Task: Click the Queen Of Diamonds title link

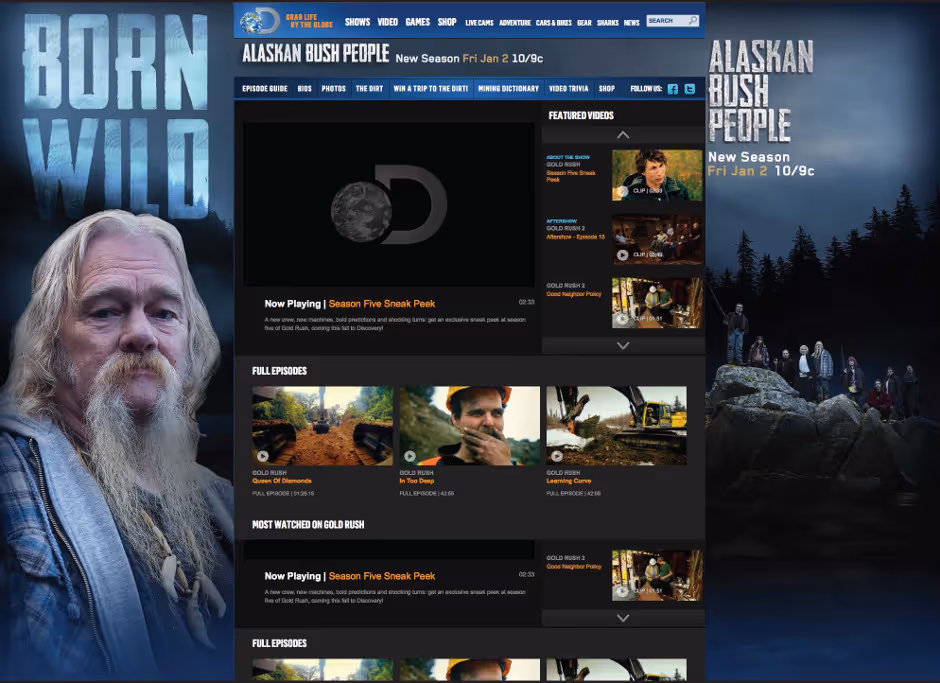Action: pyautogui.click(x=282, y=481)
